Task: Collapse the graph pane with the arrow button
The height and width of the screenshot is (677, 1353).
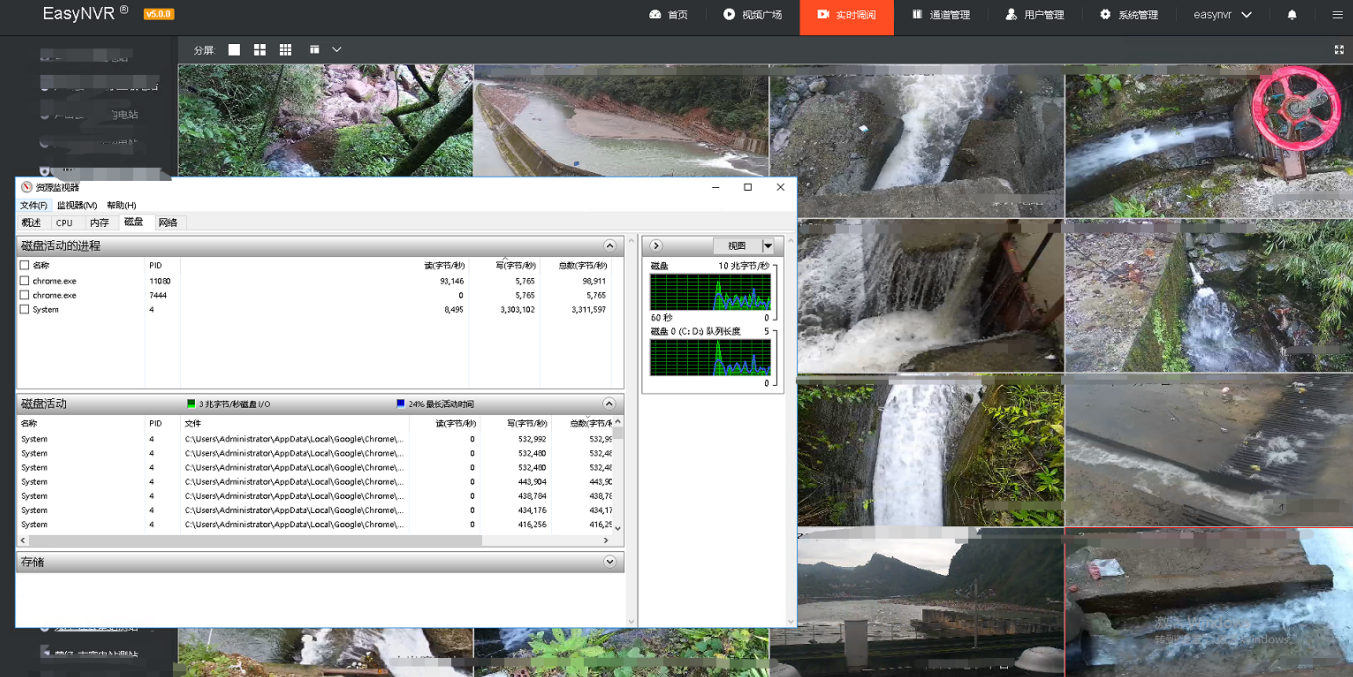Action: click(x=656, y=246)
